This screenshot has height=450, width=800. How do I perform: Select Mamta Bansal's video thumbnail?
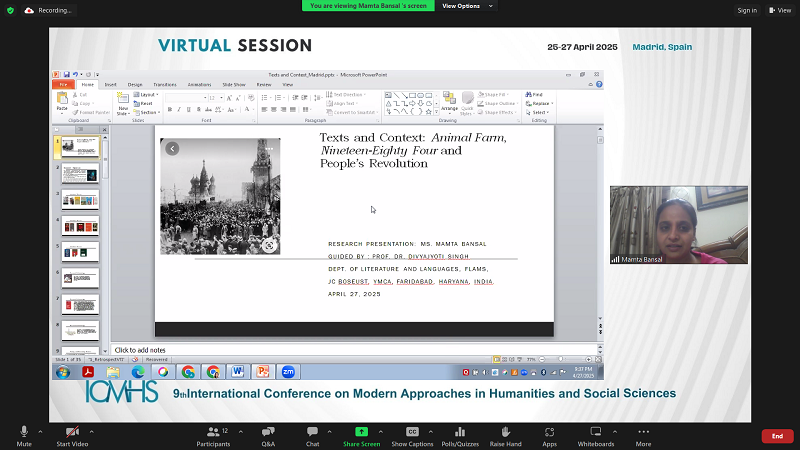tap(678, 225)
